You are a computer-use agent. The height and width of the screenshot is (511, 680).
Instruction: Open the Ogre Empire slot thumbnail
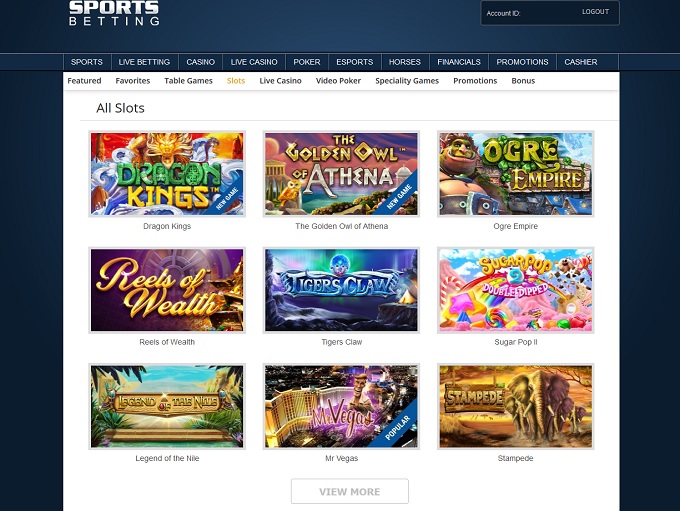[516, 174]
